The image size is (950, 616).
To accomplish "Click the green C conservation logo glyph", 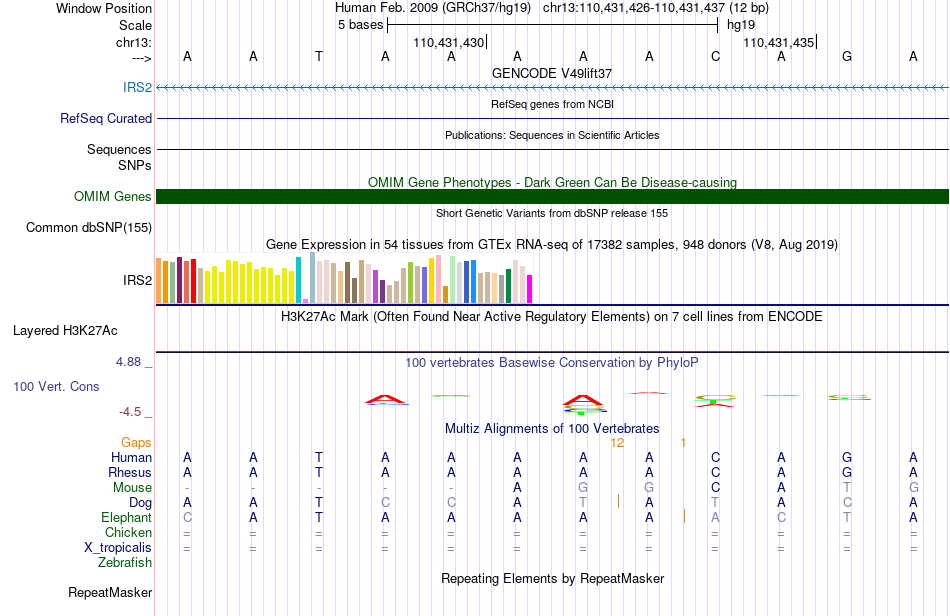I will tap(715, 399).
